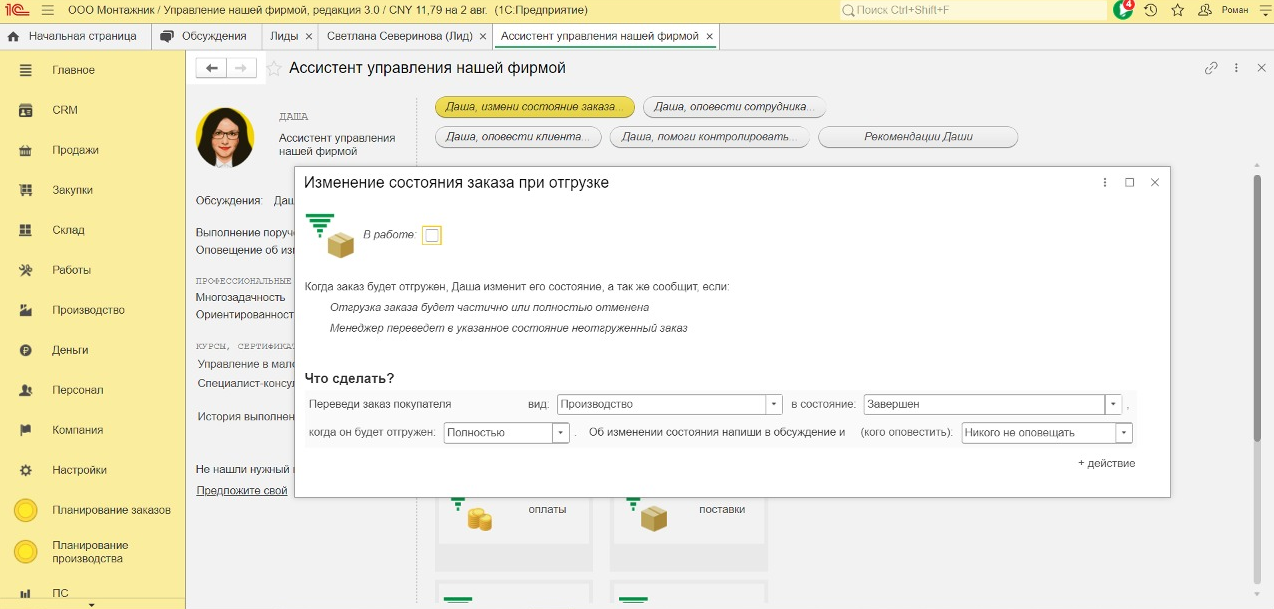
Task: Add another step with '+ действие'
Action: 1106,463
